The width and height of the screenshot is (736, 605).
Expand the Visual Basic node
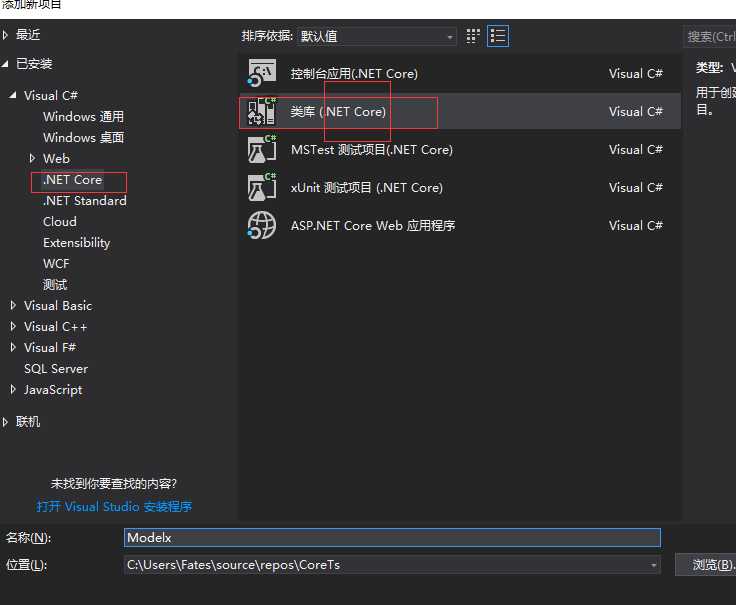coord(13,306)
